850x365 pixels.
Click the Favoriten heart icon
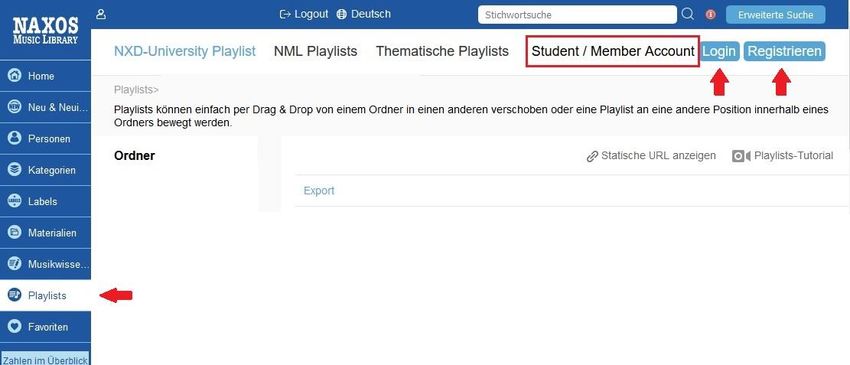point(15,327)
